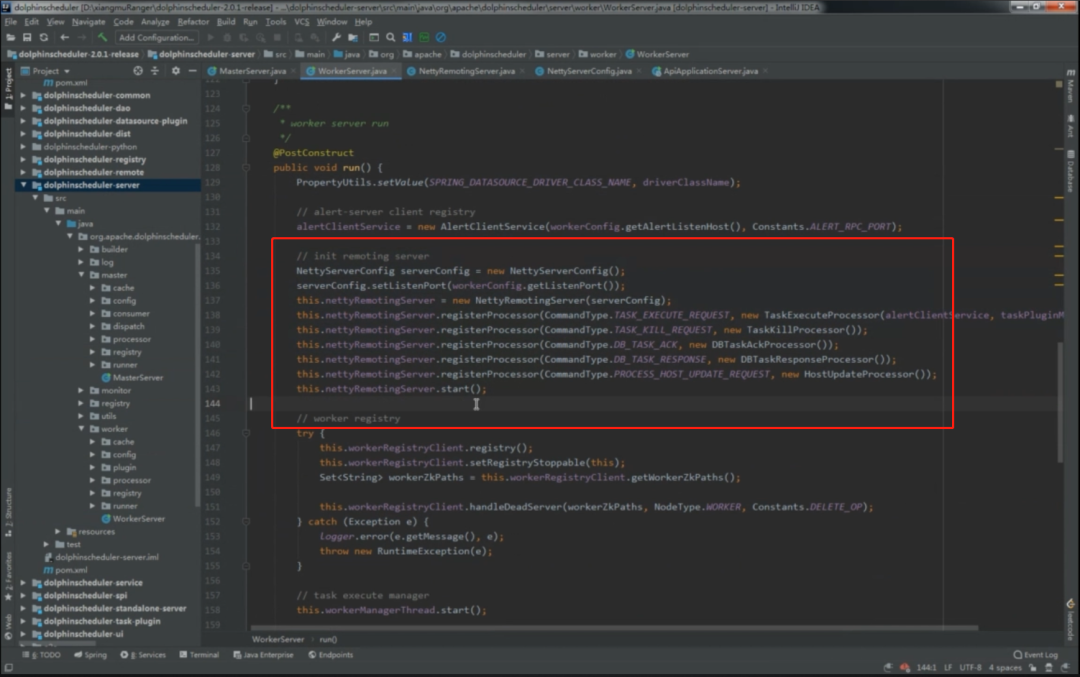
Task: Collapse the worker package folder
Action: [x=81, y=429]
